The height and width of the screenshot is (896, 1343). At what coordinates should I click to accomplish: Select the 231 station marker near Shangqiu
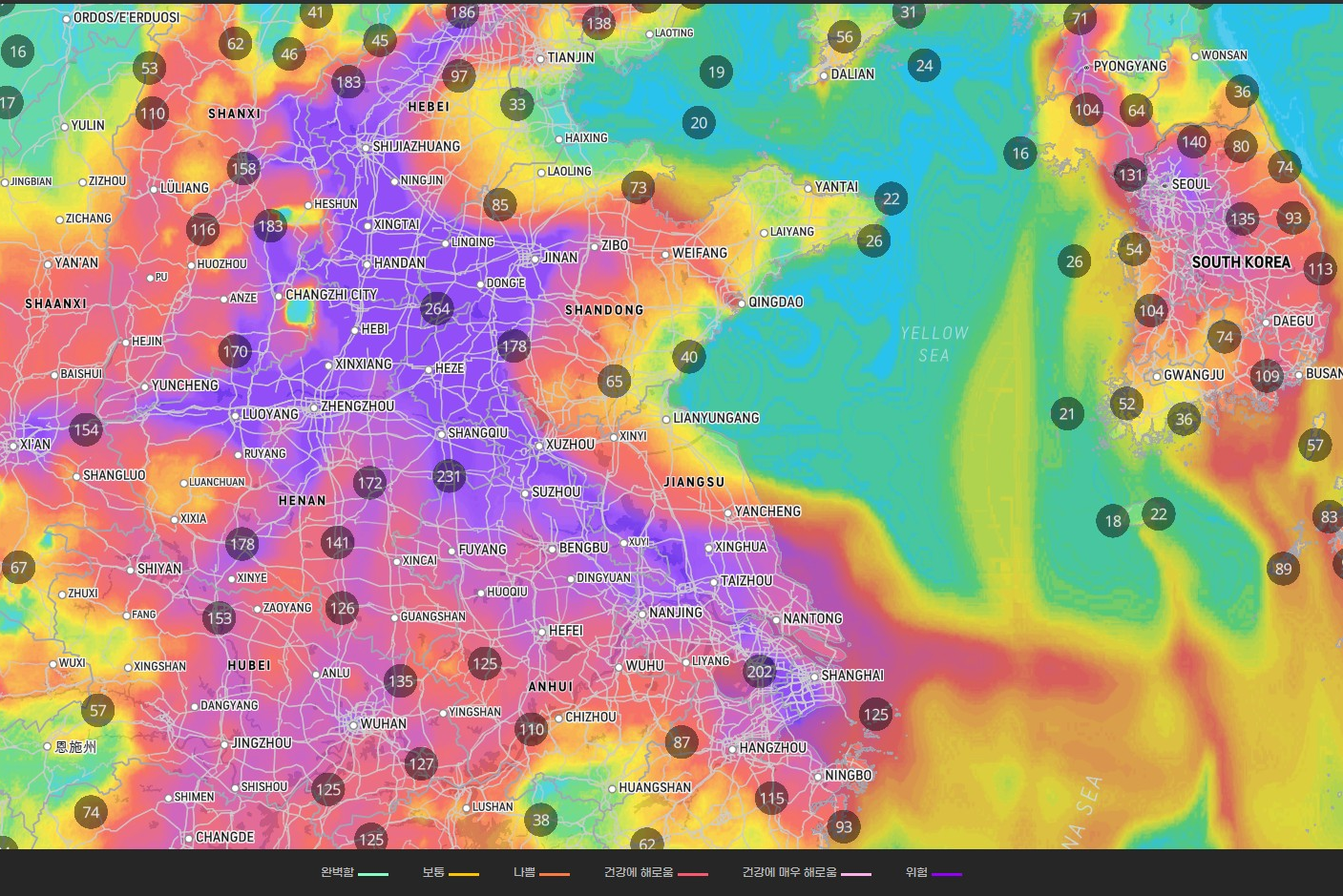pos(449,476)
